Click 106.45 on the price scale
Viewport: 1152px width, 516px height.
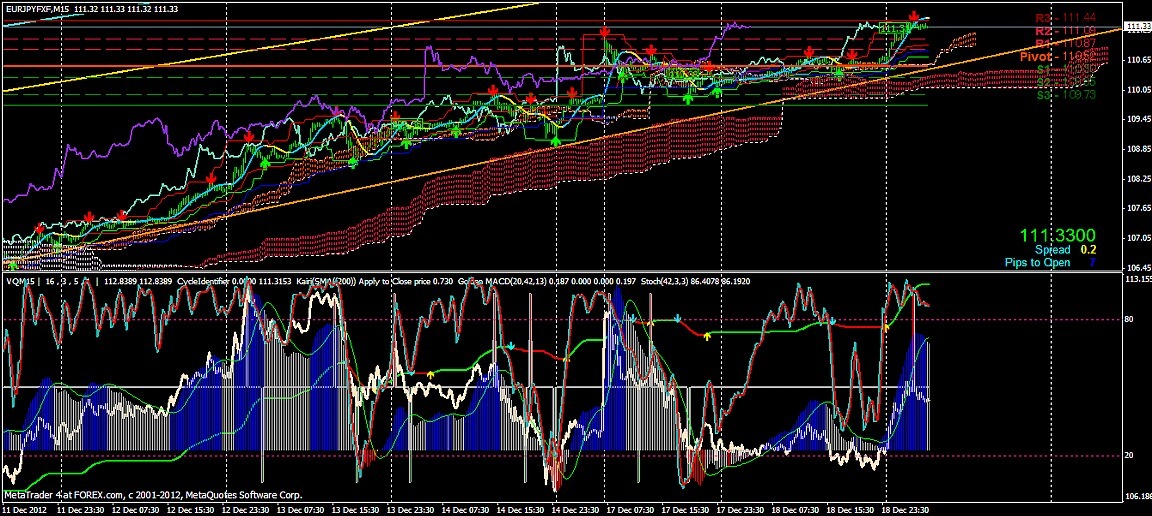coord(1140,268)
